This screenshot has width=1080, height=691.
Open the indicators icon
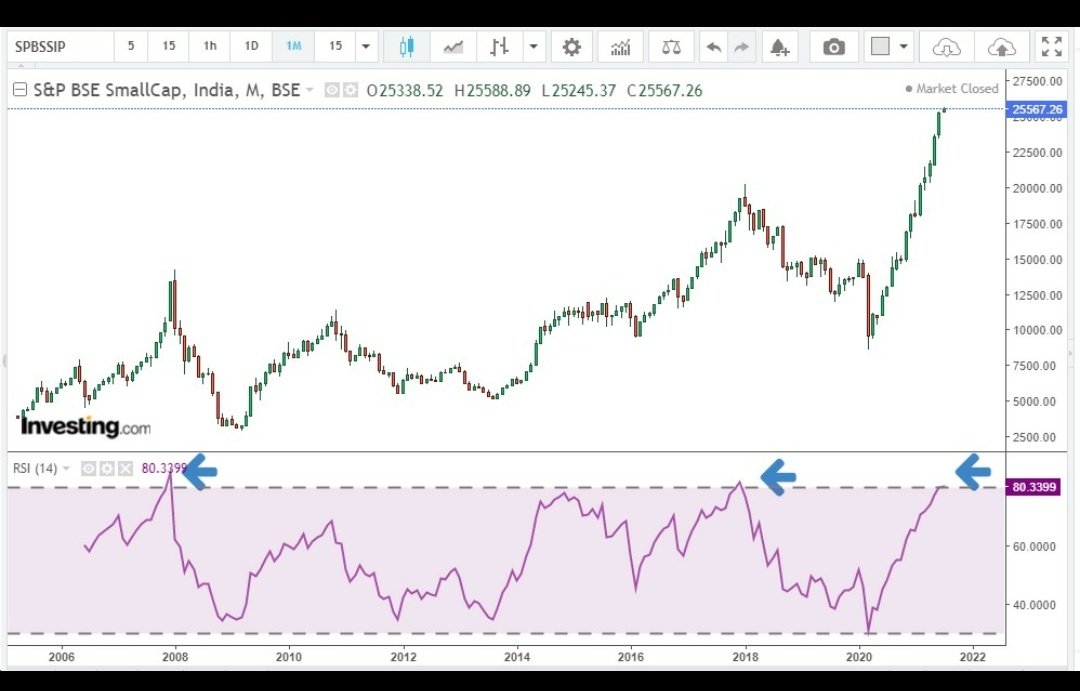[x=621, y=47]
